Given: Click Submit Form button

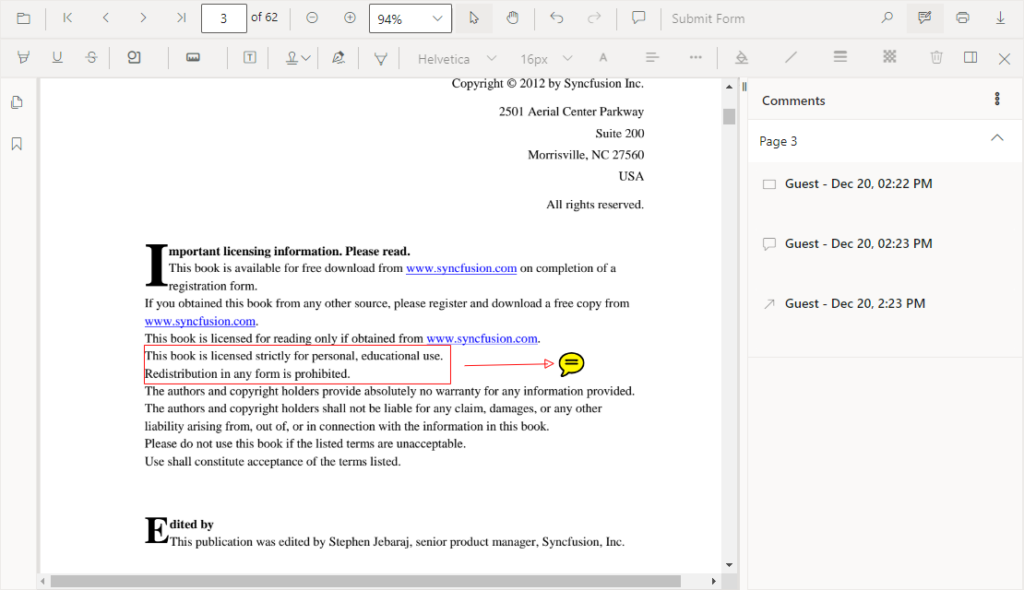Looking at the screenshot, I should pyautogui.click(x=708, y=18).
